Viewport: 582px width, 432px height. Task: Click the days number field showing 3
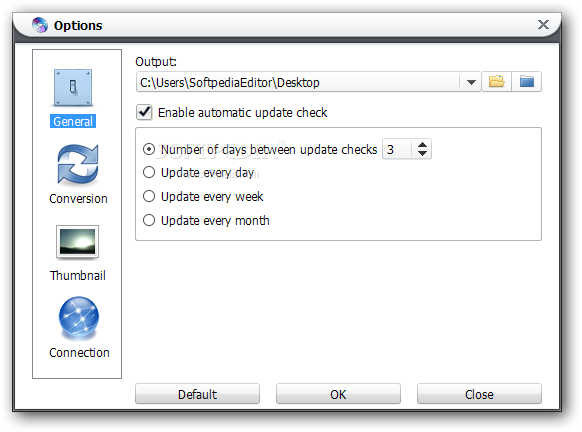(397, 149)
